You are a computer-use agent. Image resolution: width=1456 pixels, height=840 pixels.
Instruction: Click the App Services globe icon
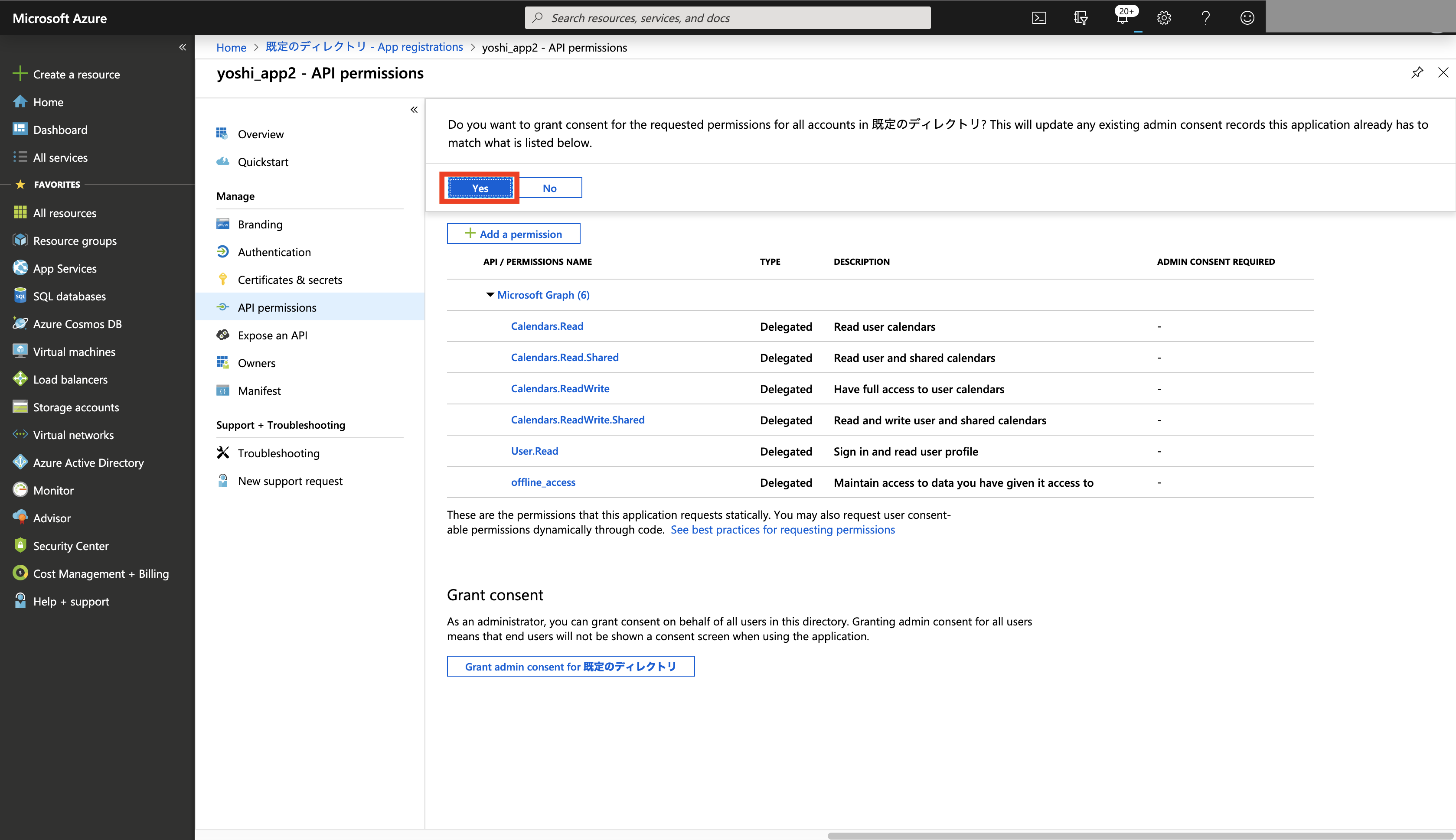click(x=20, y=268)
